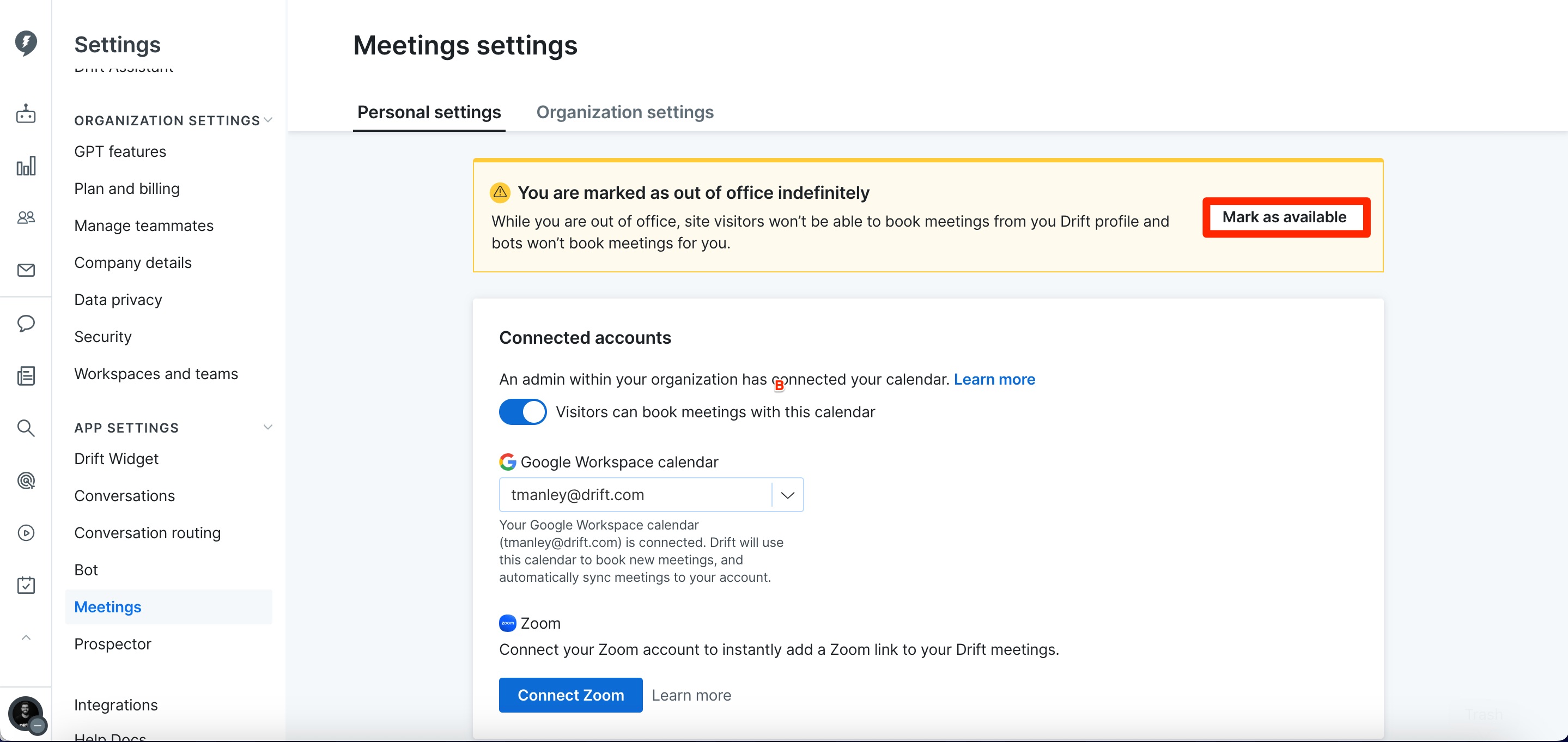This screenshot has height=742, width=1568.
Task: Open GPT features settings
Action: (120, 151)
